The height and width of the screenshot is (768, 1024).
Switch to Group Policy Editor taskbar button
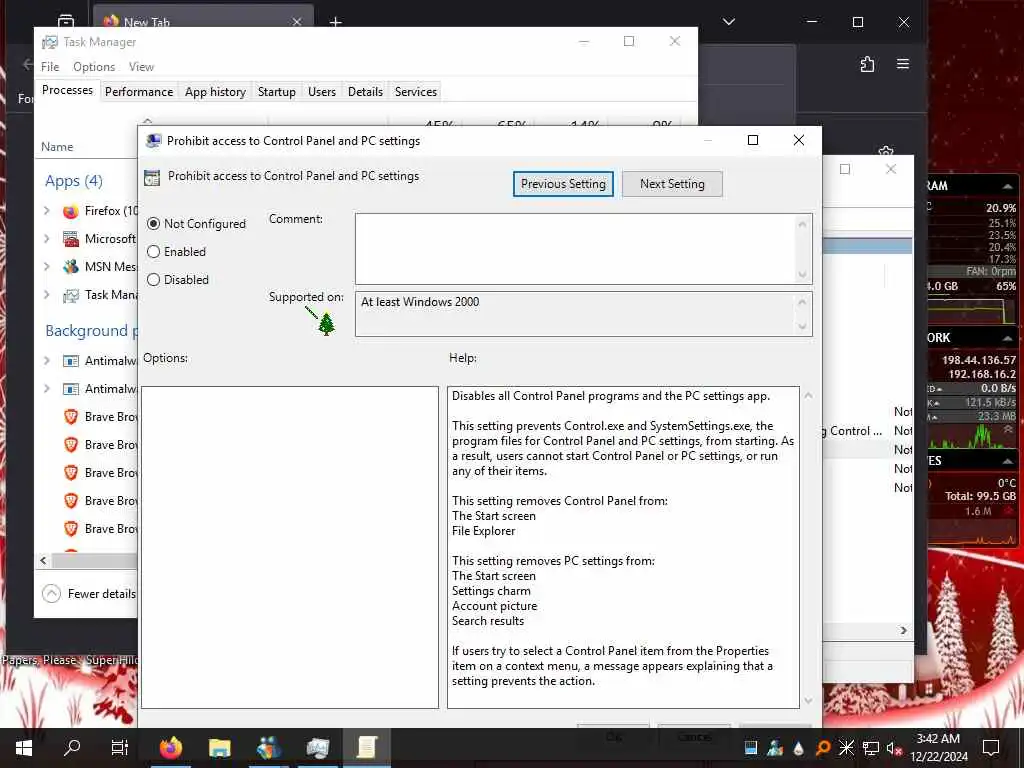(x=367, y=748)
